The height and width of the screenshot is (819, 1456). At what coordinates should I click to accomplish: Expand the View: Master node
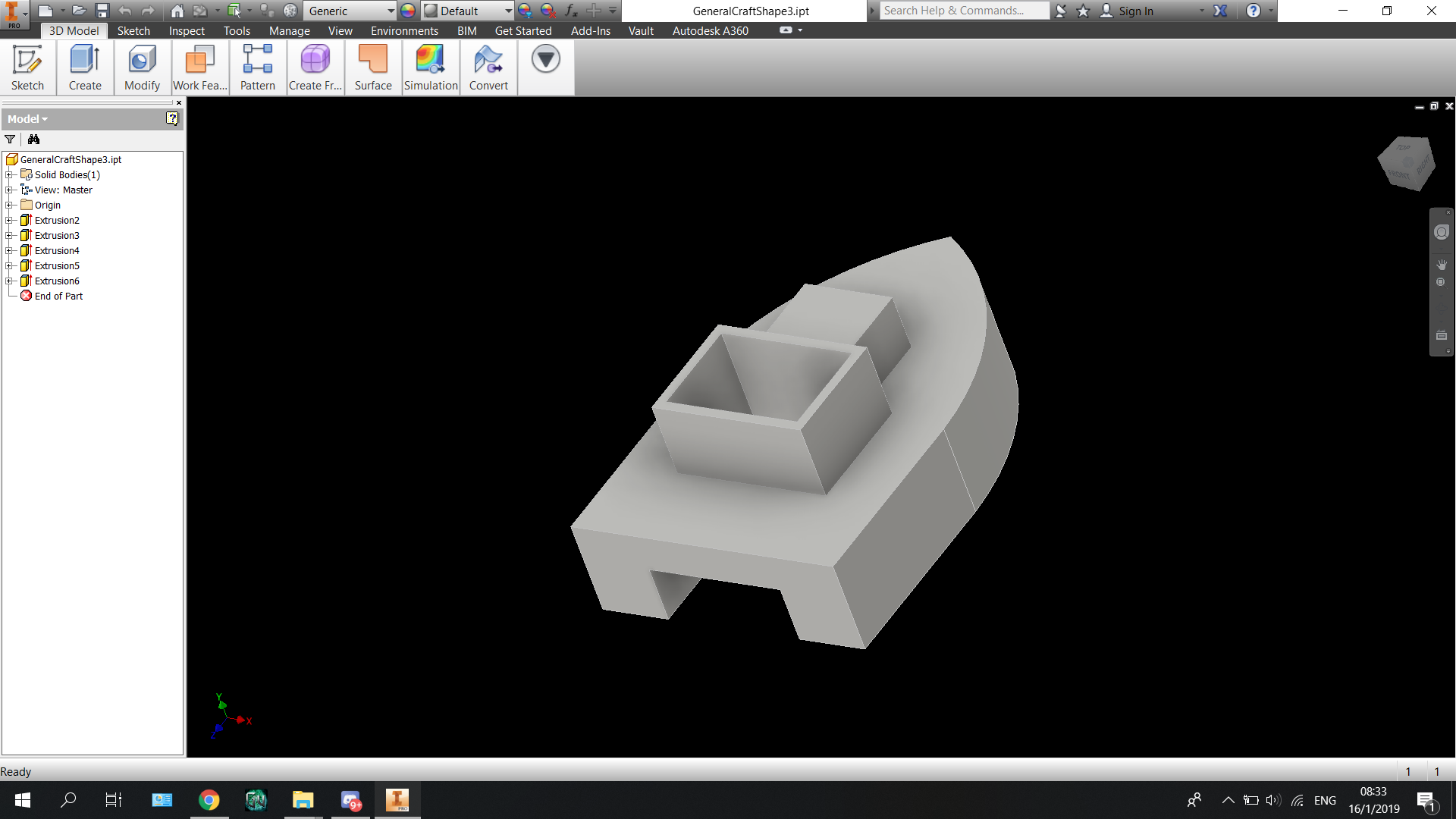coord(9,190)
